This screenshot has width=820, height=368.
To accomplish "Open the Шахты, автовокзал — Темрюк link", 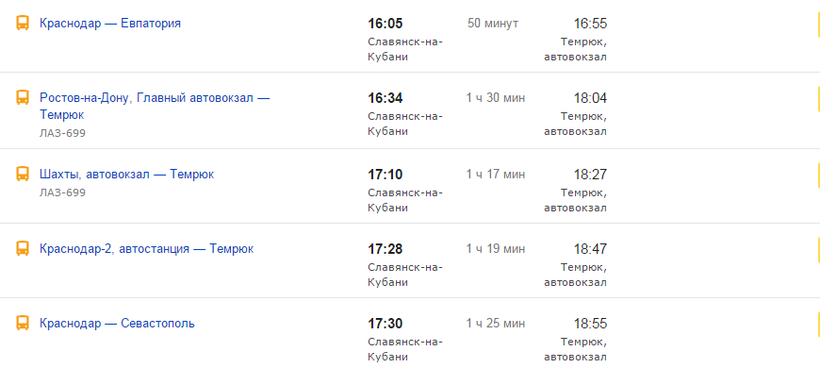I will (x=127, y=174).
